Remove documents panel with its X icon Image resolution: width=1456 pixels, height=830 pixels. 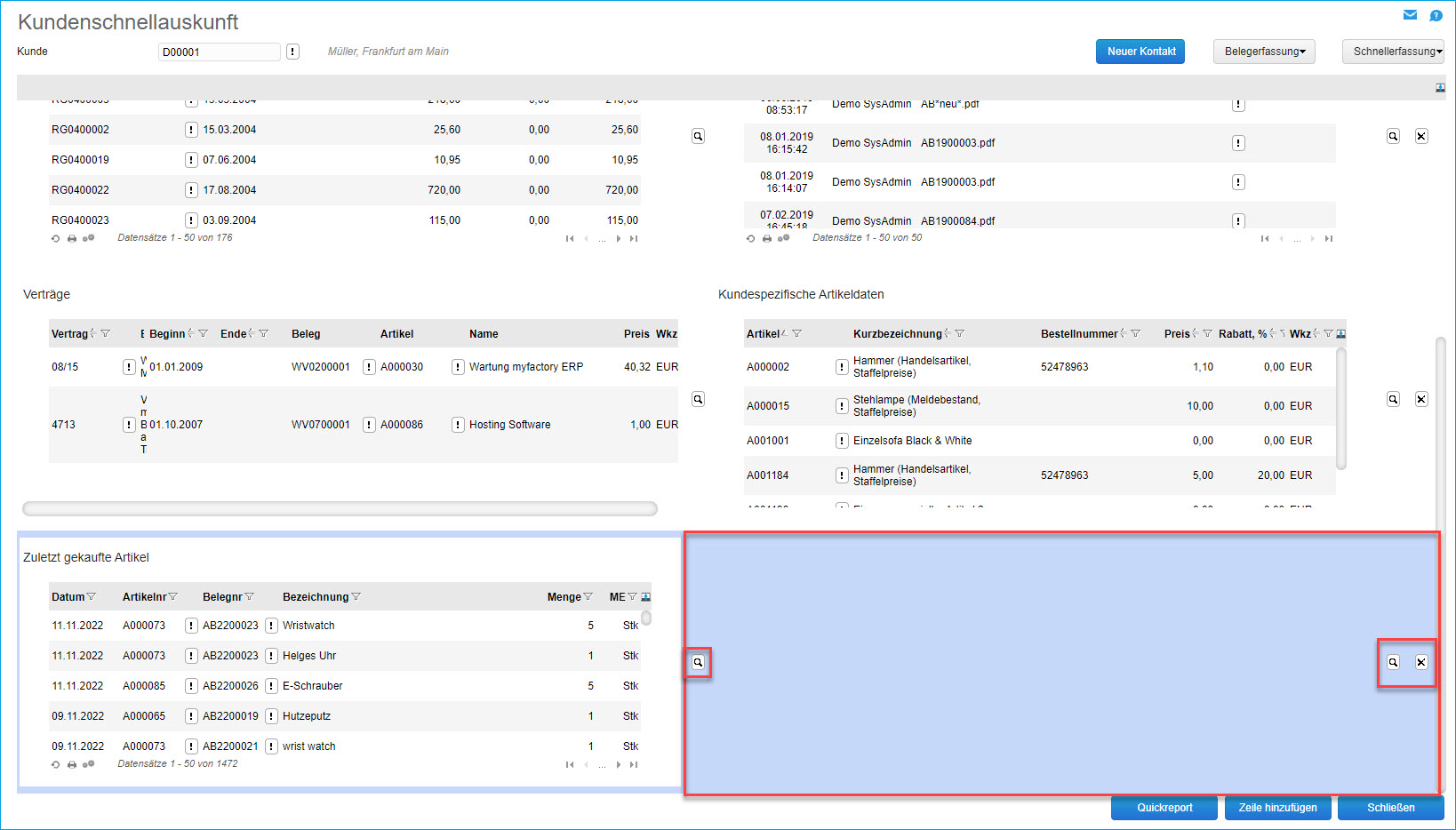[x=1421, y=136]
